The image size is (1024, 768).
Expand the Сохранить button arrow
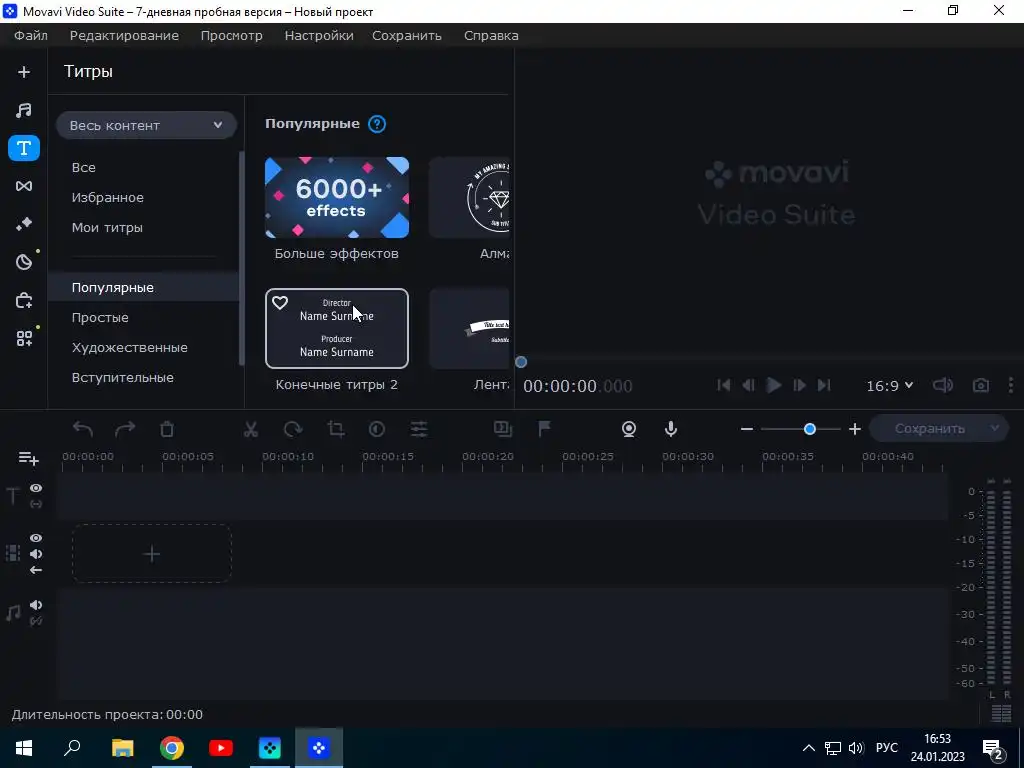[995, 428]
